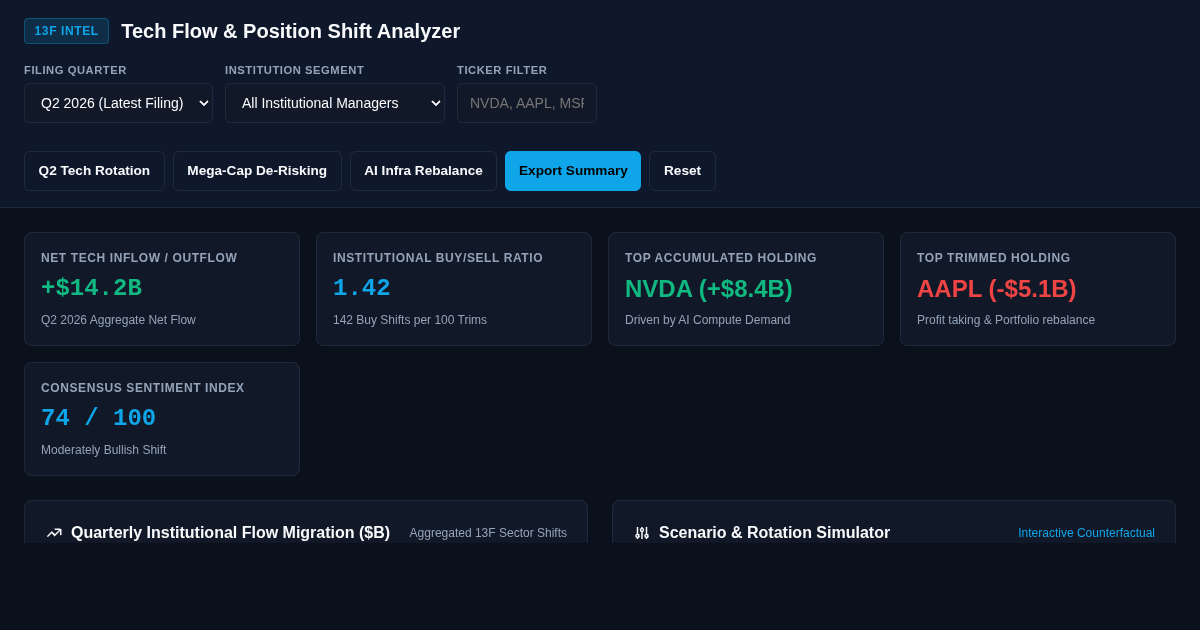Click the Scenario & Rotation Simulator heading
The width and height of the screenshot is (1200, 630).
tap(774, 533)
